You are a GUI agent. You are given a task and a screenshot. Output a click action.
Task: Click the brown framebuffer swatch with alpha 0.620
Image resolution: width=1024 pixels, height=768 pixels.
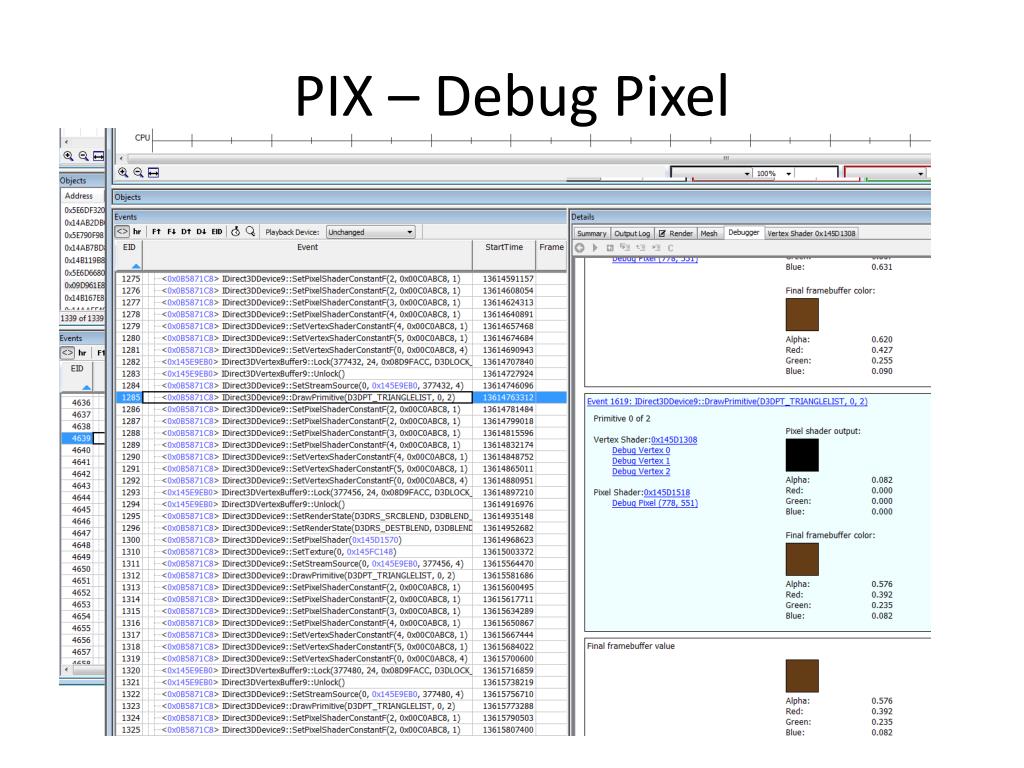tap(802, 315)
